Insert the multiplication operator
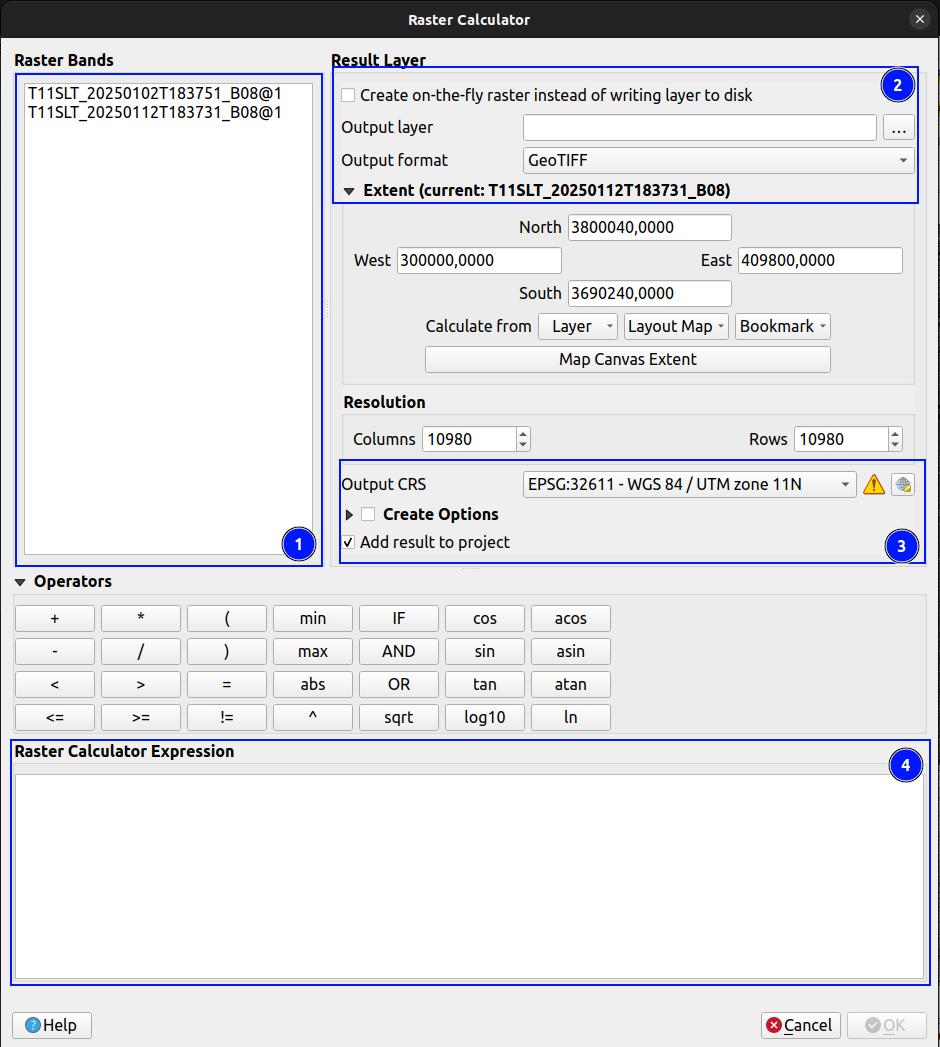The height and width of the screenshot is (1047, 940). 141,618
